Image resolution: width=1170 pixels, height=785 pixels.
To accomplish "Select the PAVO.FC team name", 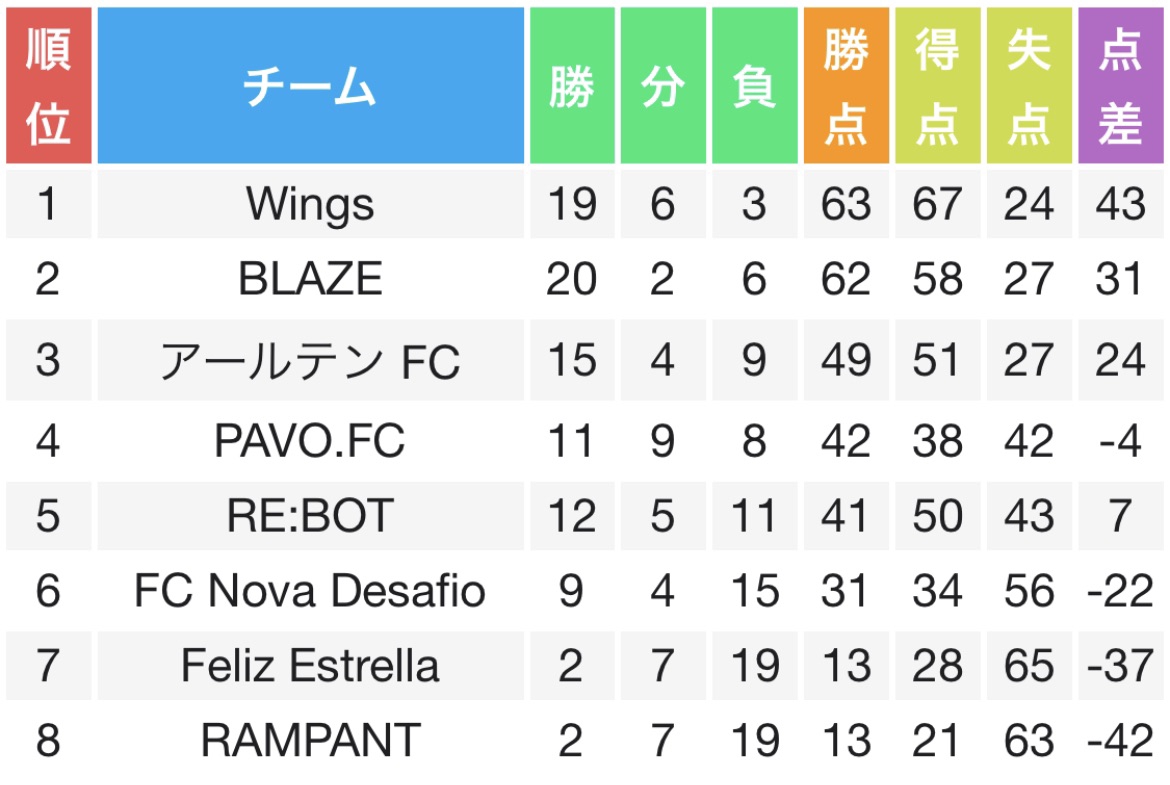I will (x=310, y=440).
